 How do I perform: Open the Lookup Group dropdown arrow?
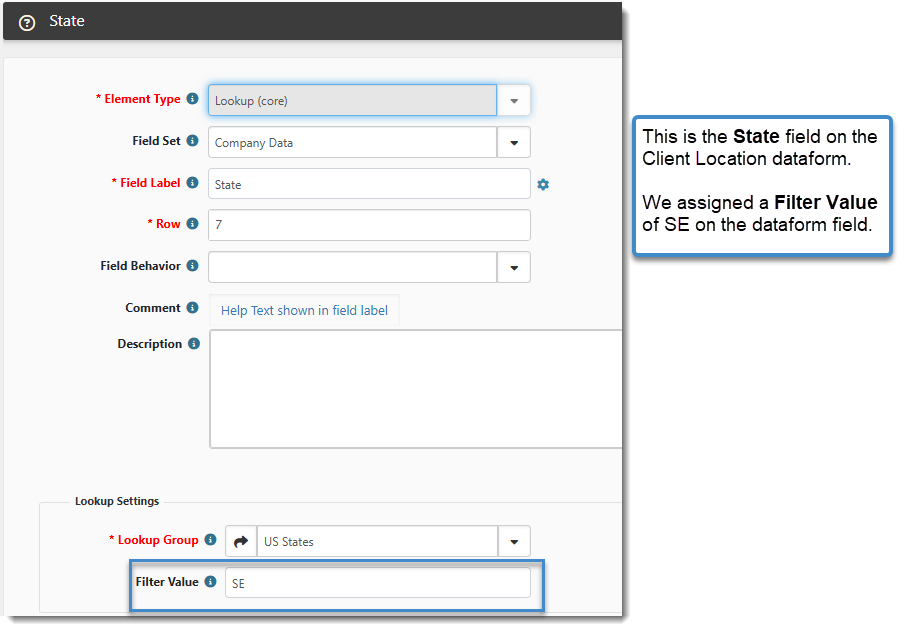click(x=514, y=541)
